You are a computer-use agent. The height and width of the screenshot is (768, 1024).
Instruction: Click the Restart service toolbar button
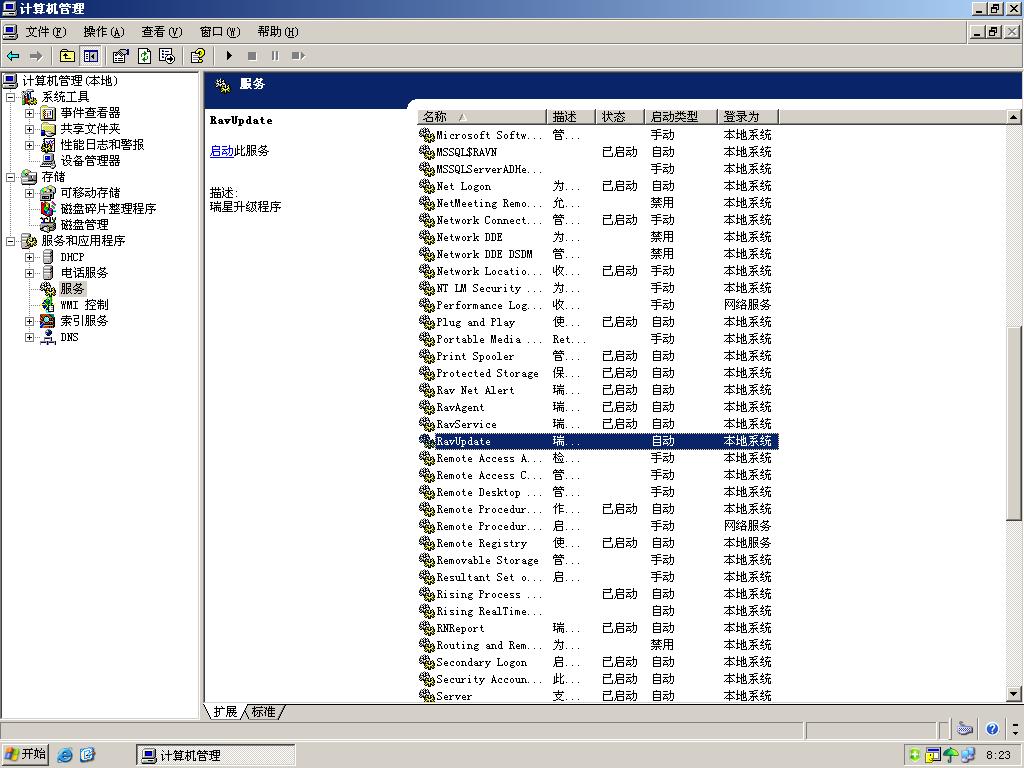(298, 56)
